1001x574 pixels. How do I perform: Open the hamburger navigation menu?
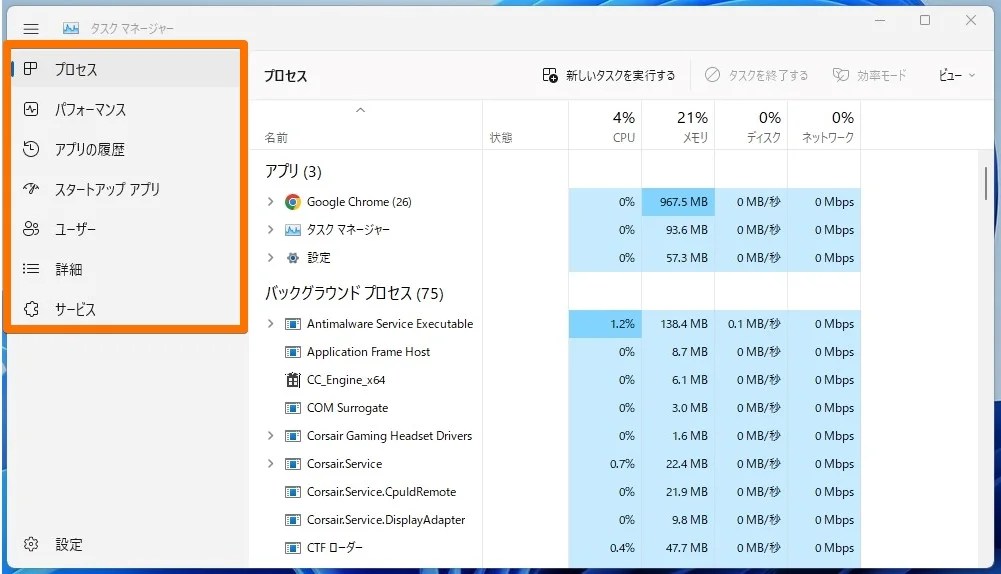coord(31,29)
